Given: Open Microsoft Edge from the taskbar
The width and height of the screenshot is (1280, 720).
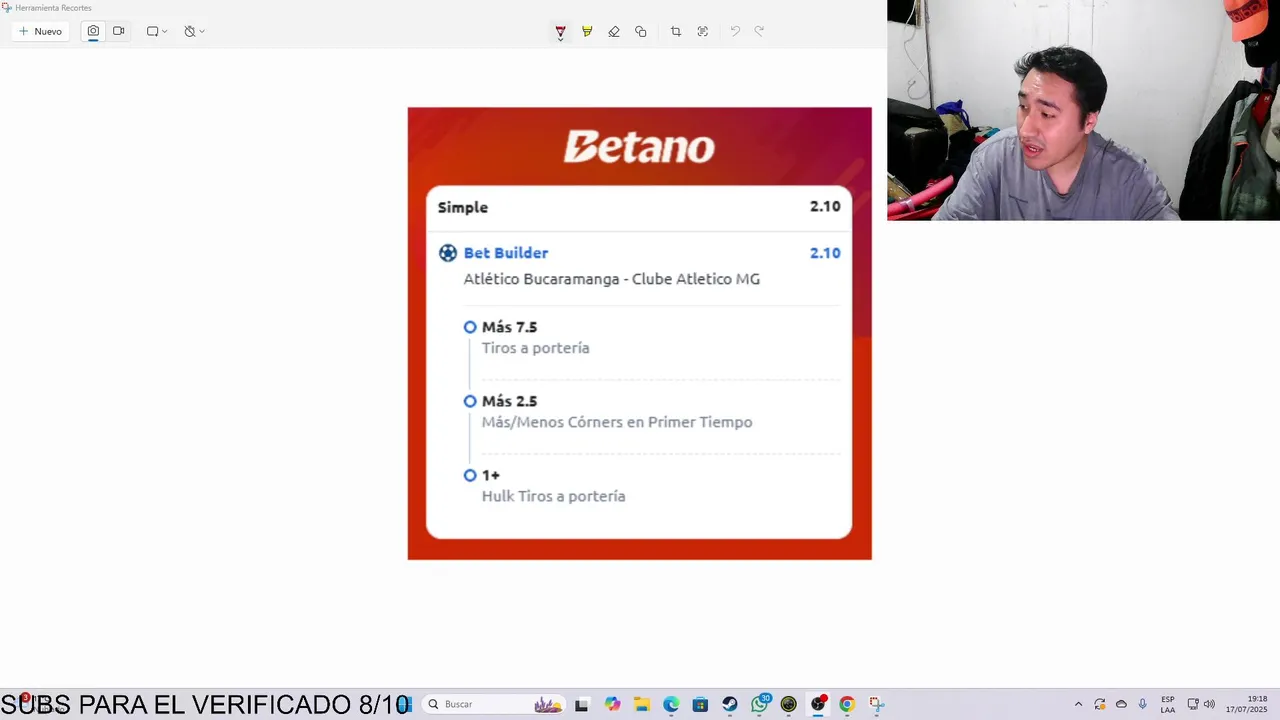Looking at the screenshot, I should tap(671, 704).
